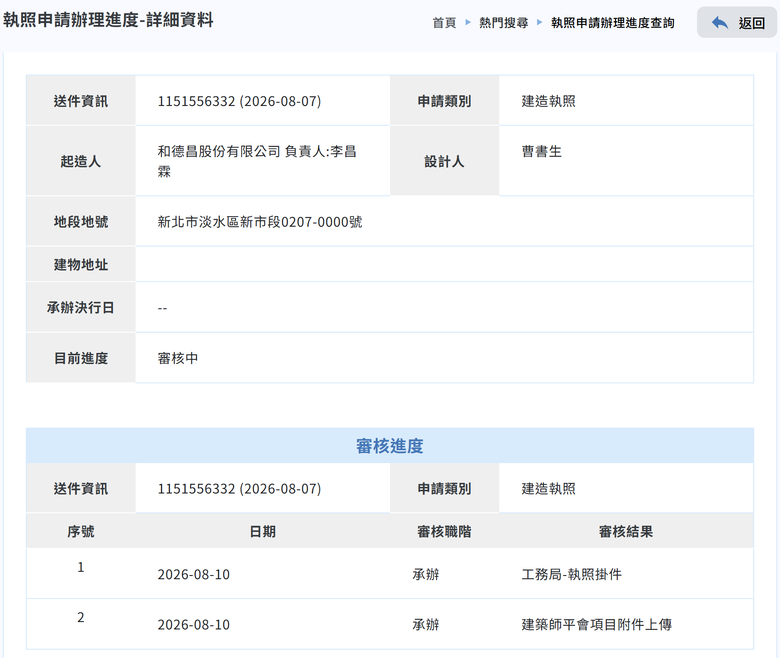Click the 起造人 label cell
Viewport: 780px width, 658px height.
(x=81, y=161)
